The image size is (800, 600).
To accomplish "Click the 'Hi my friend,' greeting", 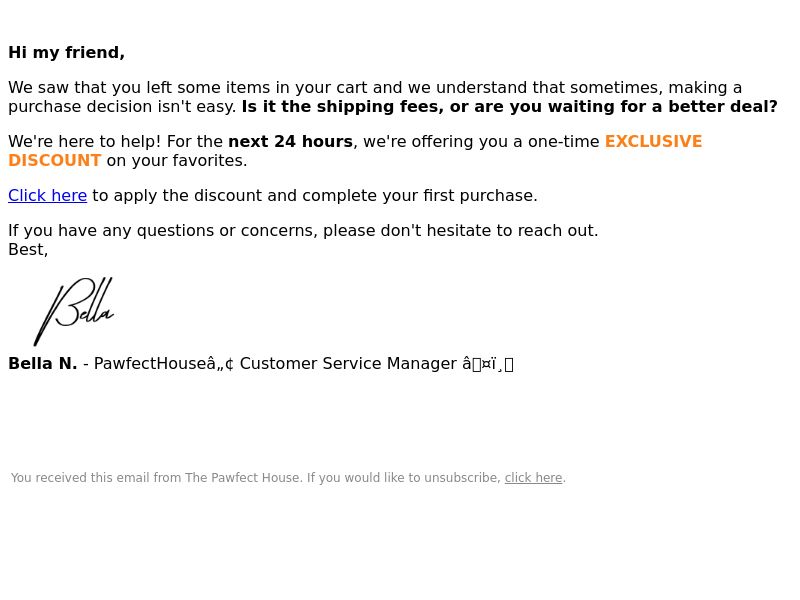I will click(66, 53).
